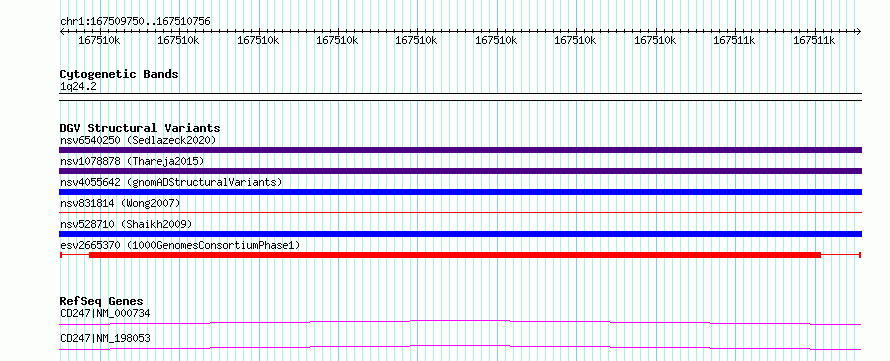890x361 pixels.
Task: Click the CD247|NM_000734 gene label
Action: (x=105, y=313)
